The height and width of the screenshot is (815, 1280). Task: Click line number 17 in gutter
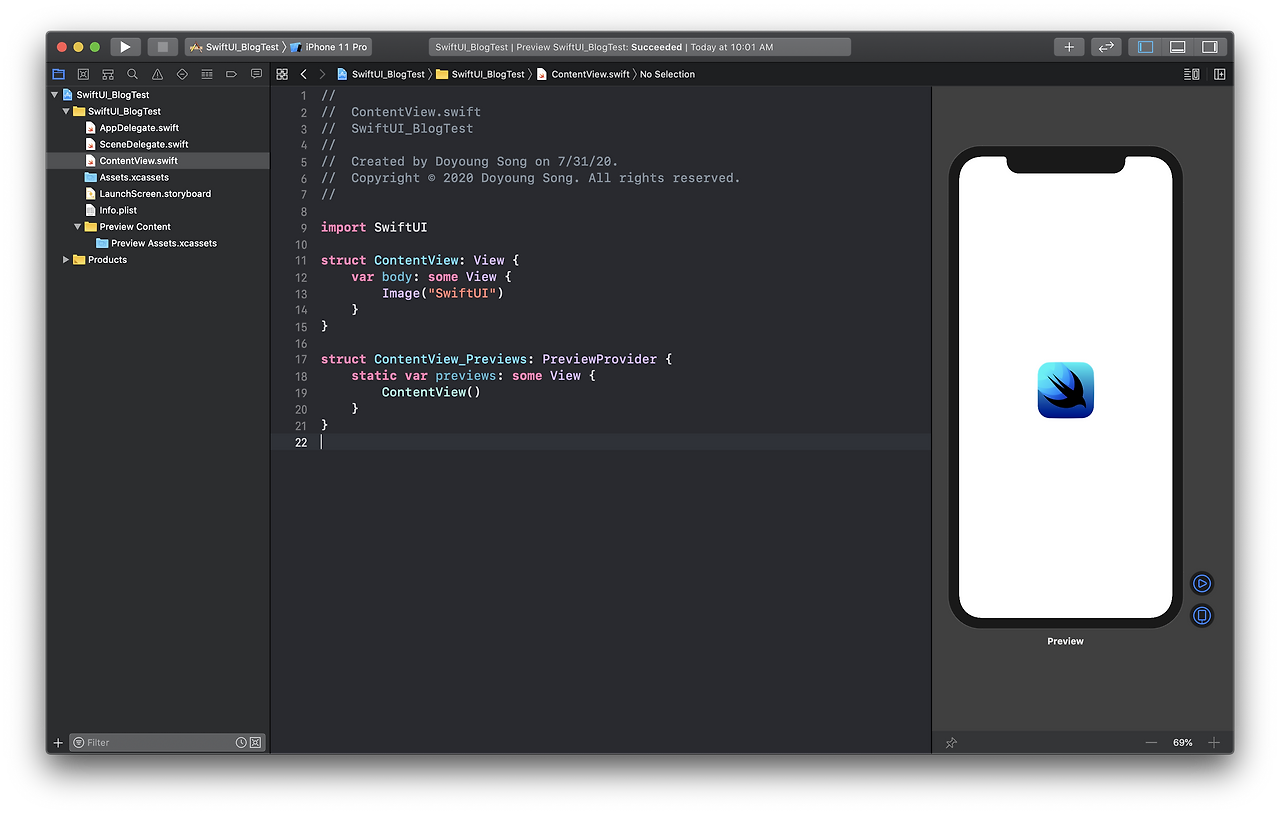coord(301,359)
